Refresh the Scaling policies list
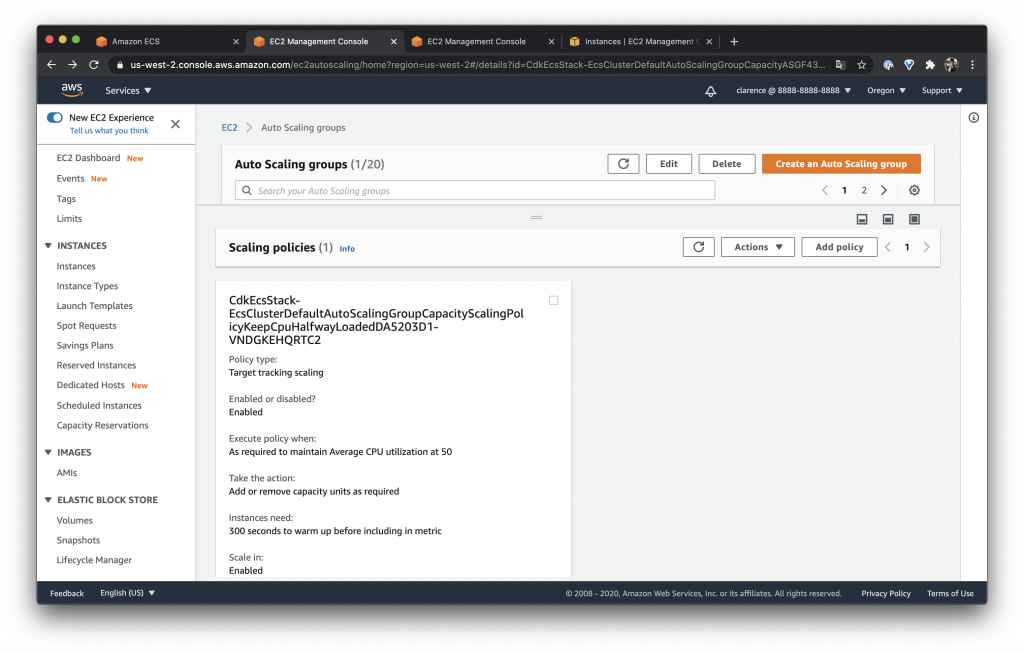1024x653 pixels. tap(699, 247)
